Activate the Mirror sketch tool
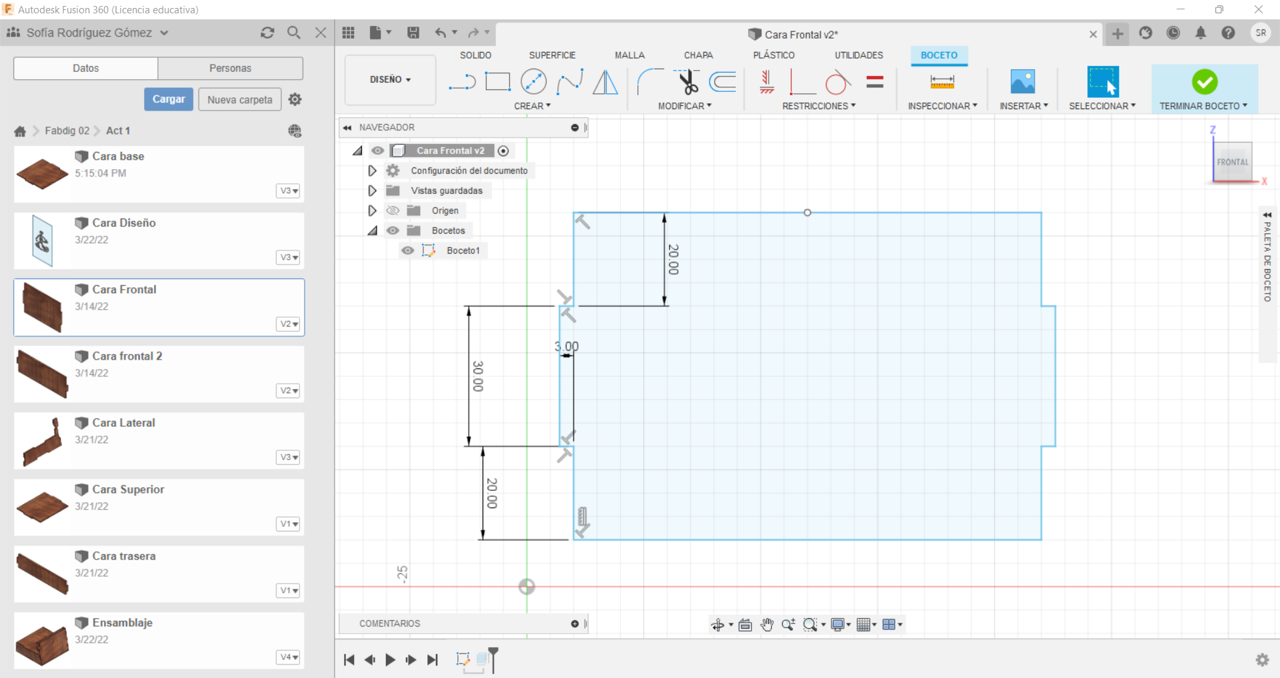The width and height of the screenshot is (1280, 678). (x=605, y=82)
